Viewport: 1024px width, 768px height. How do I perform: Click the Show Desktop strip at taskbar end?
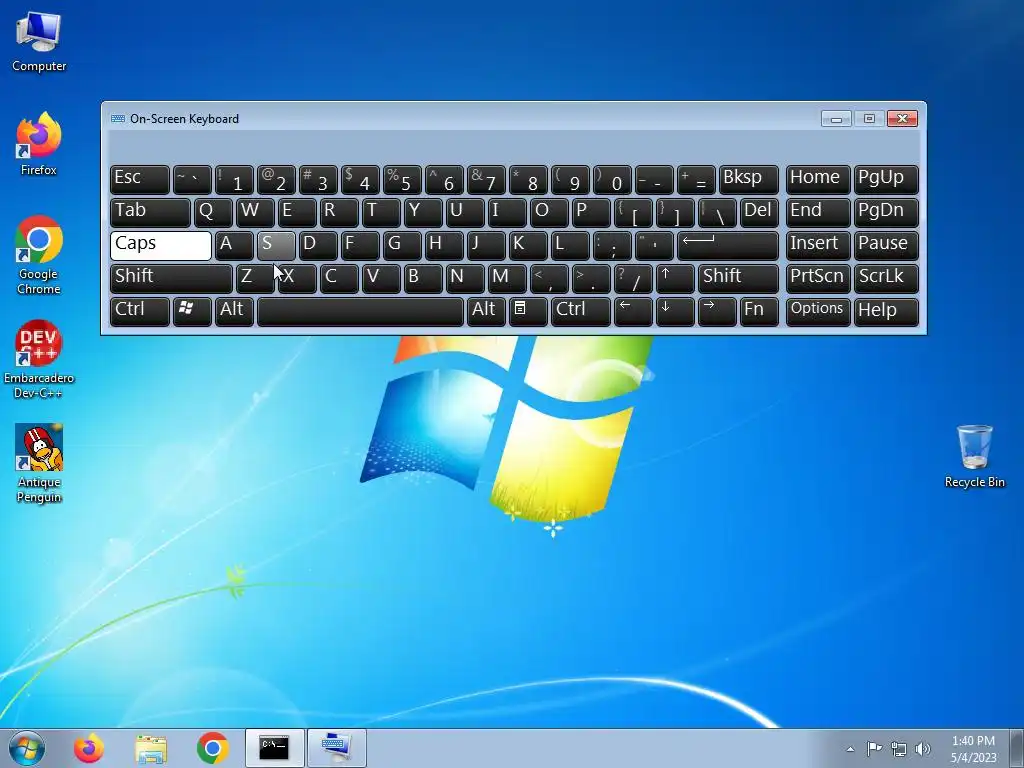pyautogui.click(x=1017, y=748)
